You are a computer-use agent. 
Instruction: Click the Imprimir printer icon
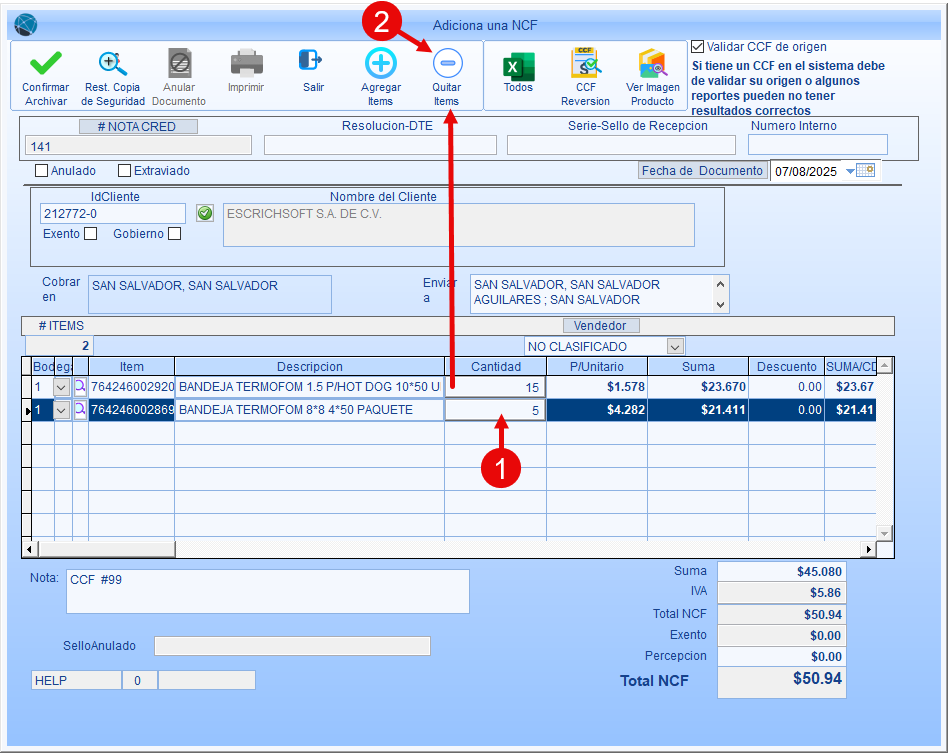pos(246,63)
